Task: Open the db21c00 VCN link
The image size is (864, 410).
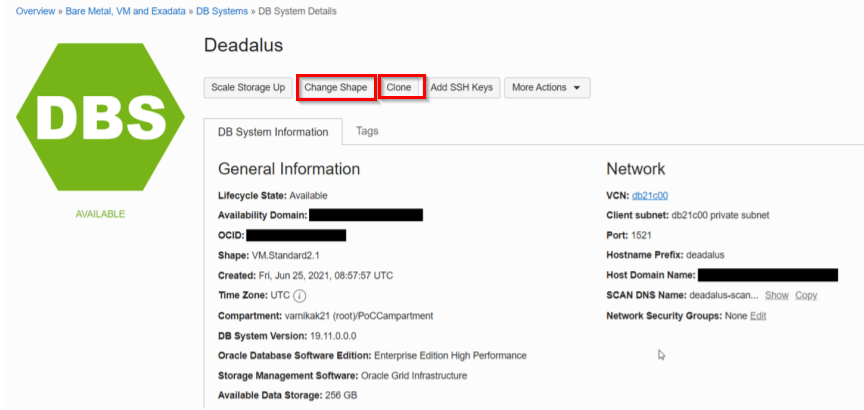Action: coord(650,195)
